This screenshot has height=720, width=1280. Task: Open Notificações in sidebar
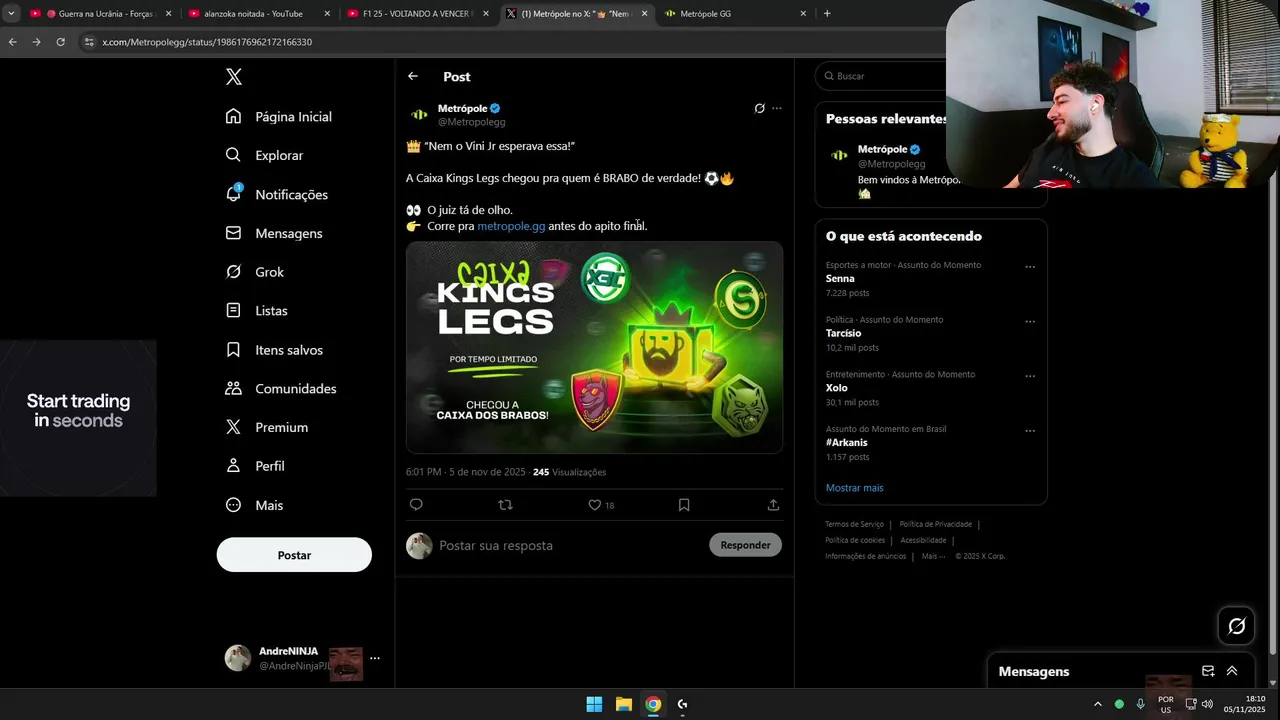(x=277, y=194)
